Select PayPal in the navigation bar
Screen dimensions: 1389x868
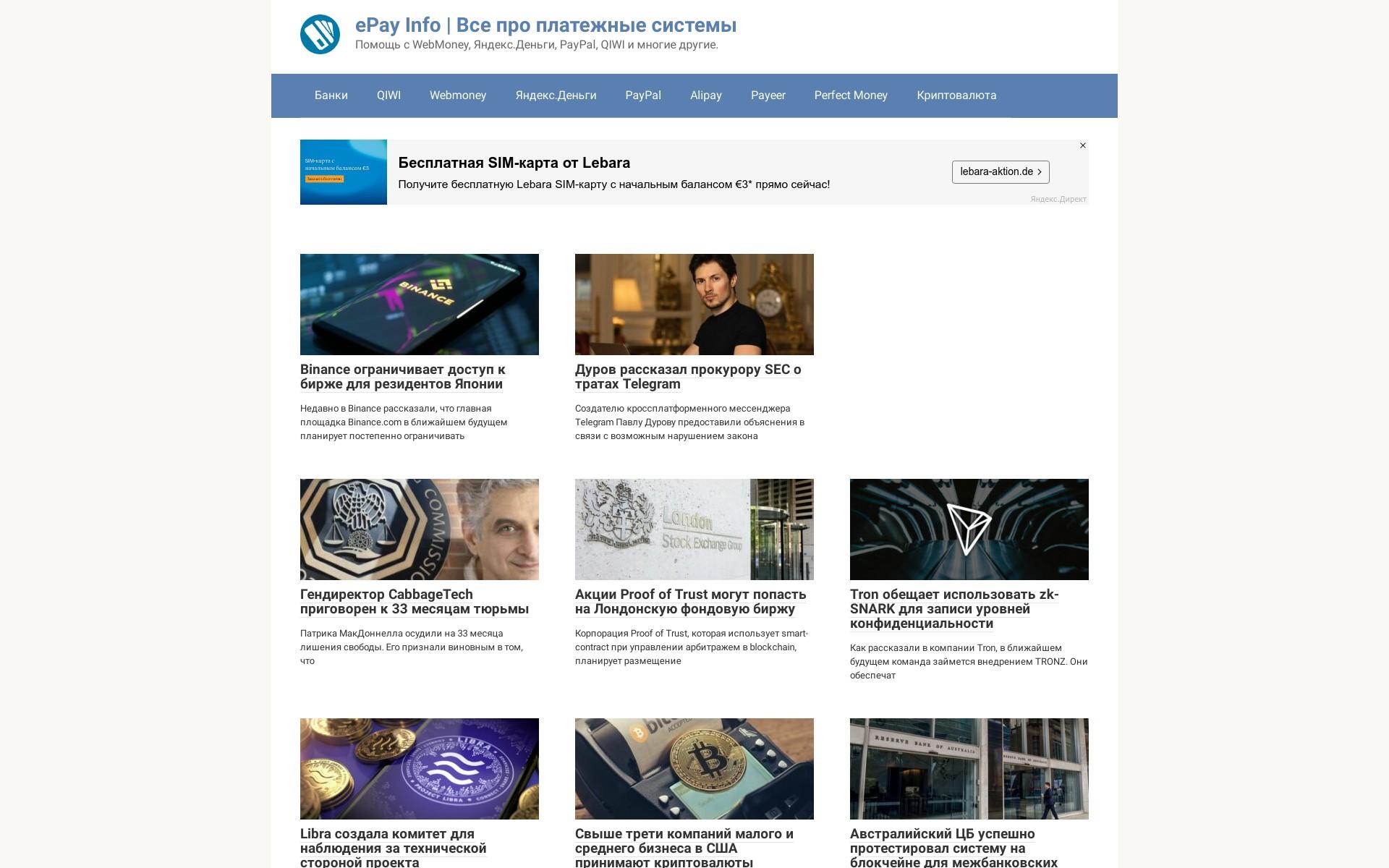click(643, 95)
